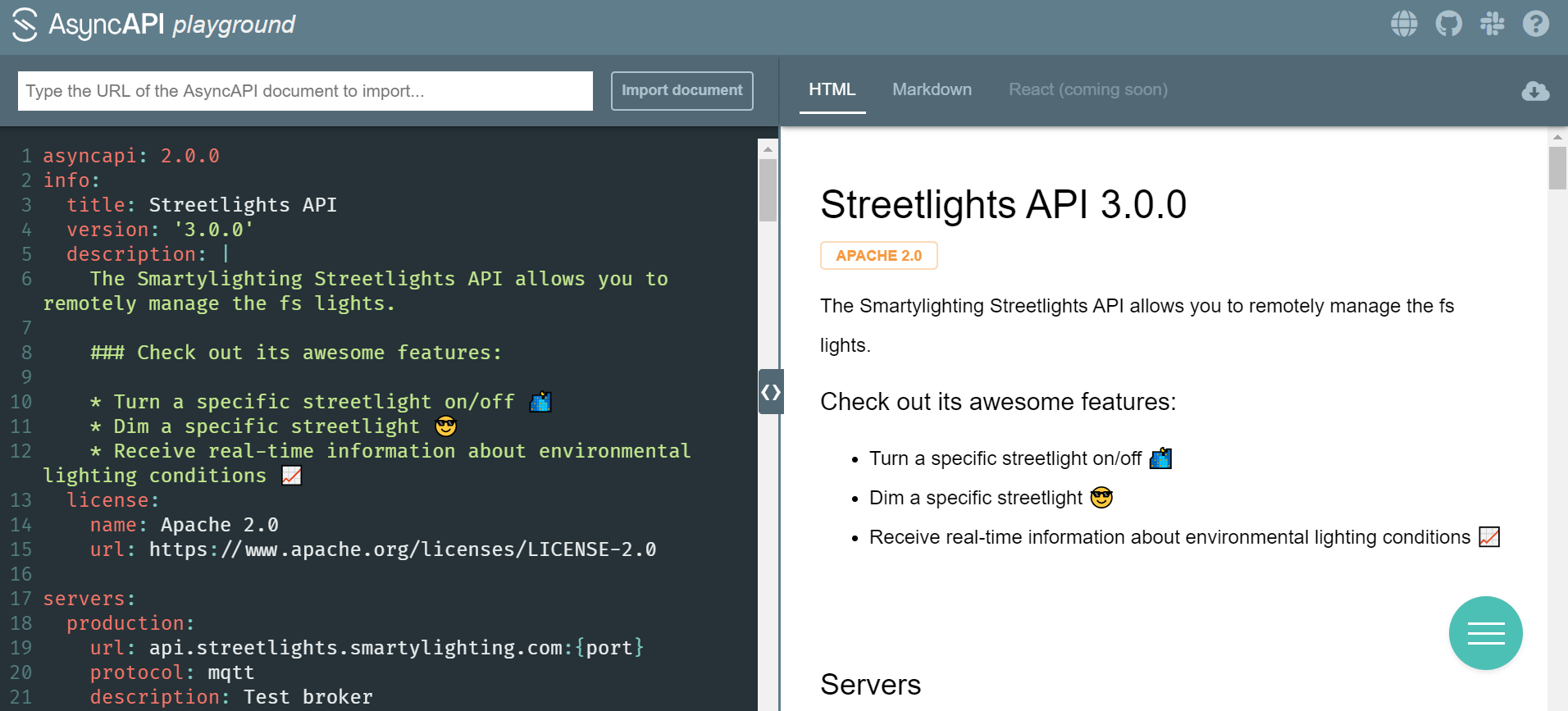Switch to the HTML tab

tap(832, 89)
